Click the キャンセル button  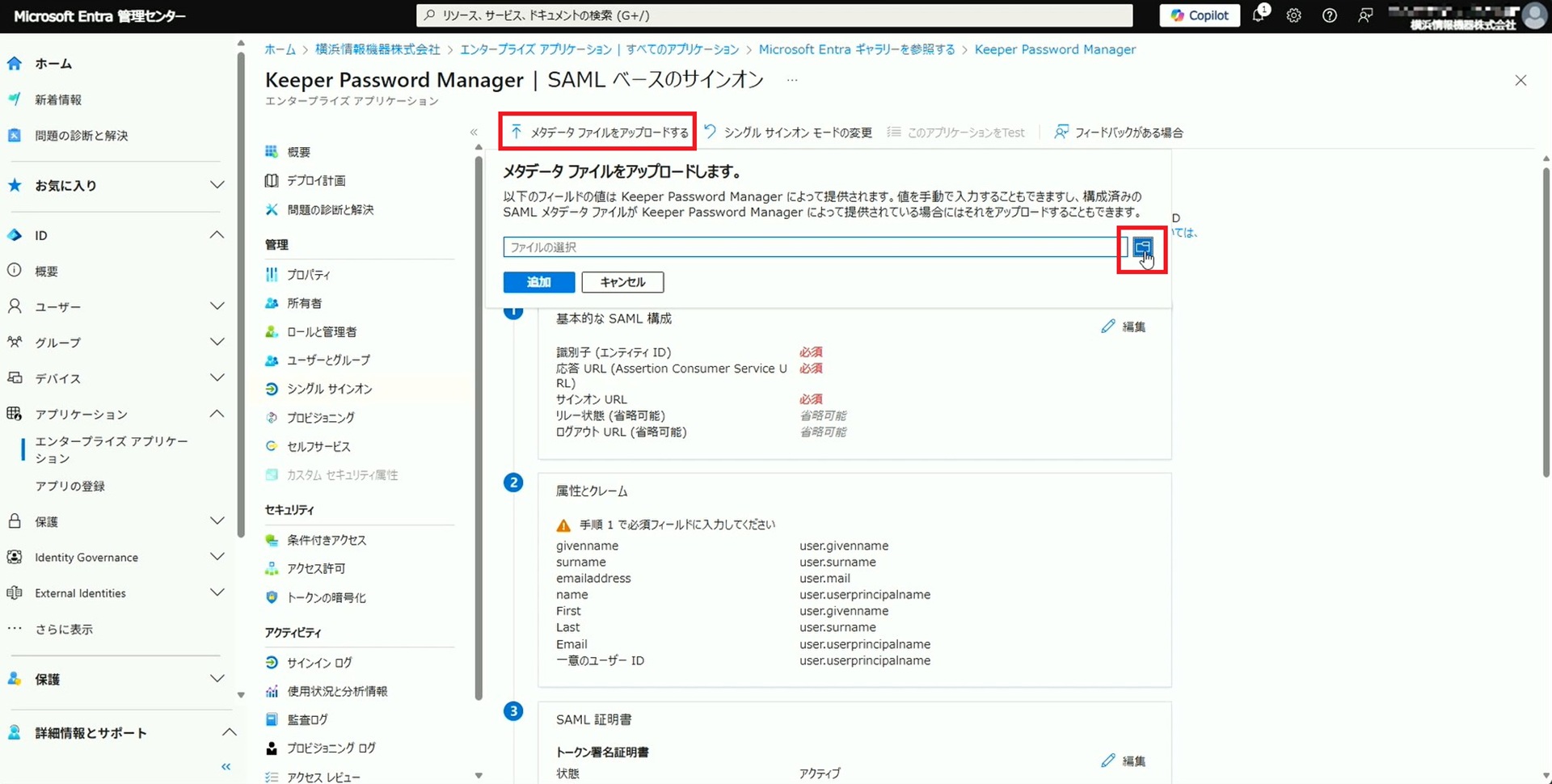pyautogui.click(x=622, y=282)
